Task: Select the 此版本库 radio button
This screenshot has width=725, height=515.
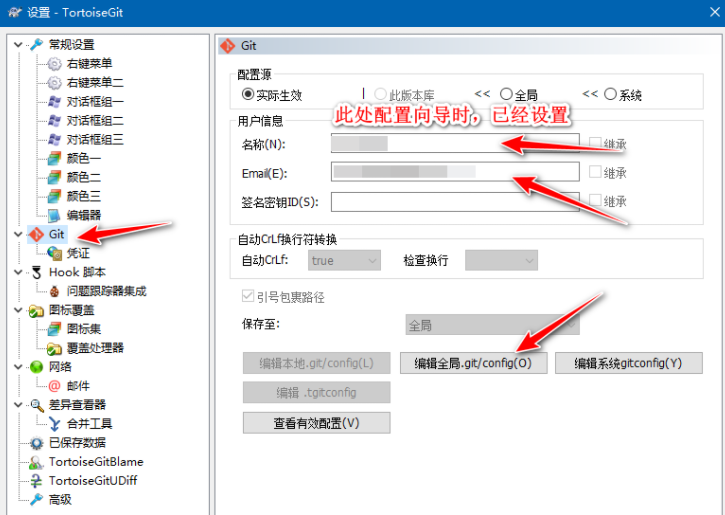Action: (x=380, y=94)
